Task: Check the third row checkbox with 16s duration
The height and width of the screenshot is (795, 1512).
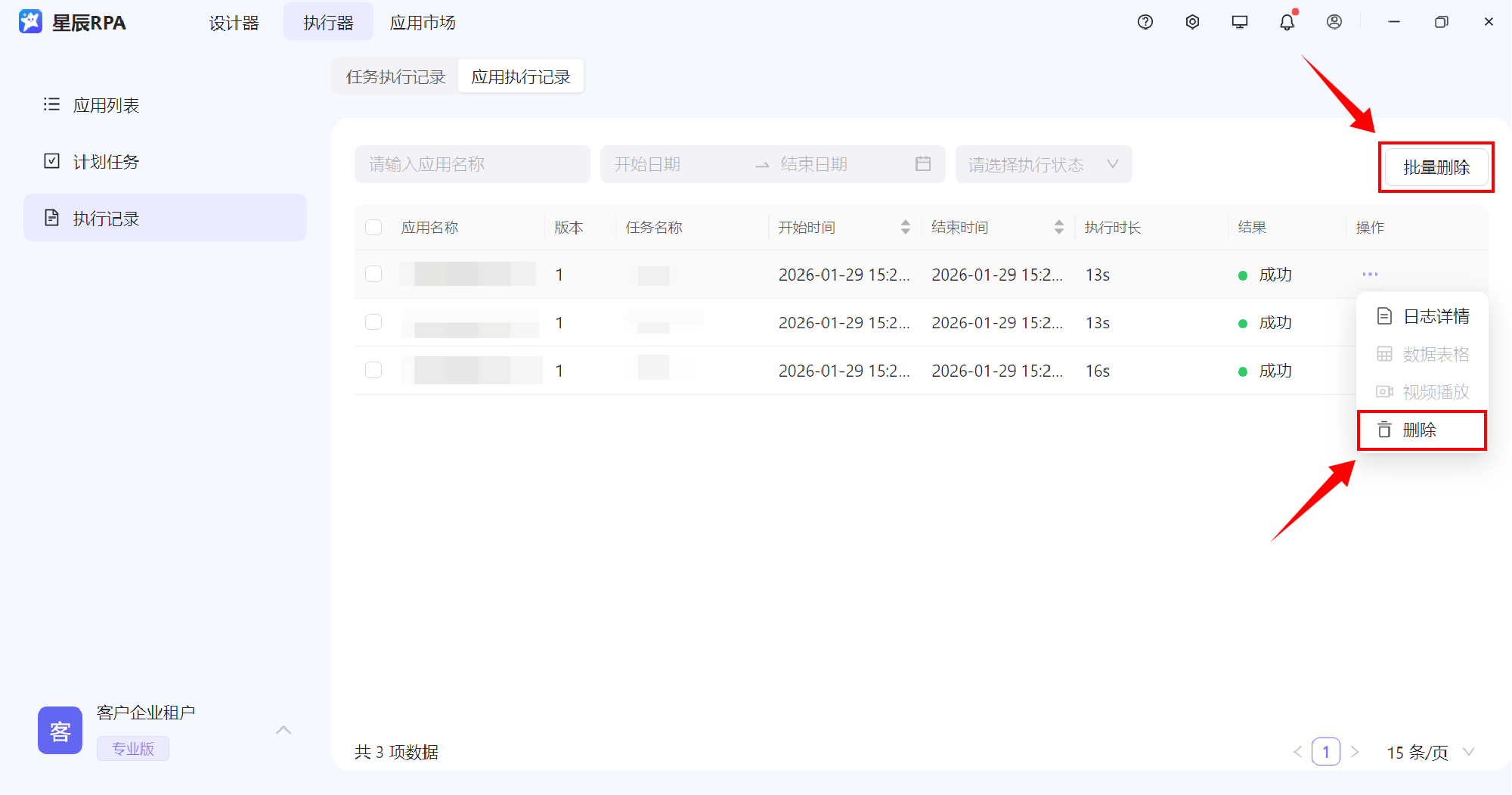Action: pos(373,370)
